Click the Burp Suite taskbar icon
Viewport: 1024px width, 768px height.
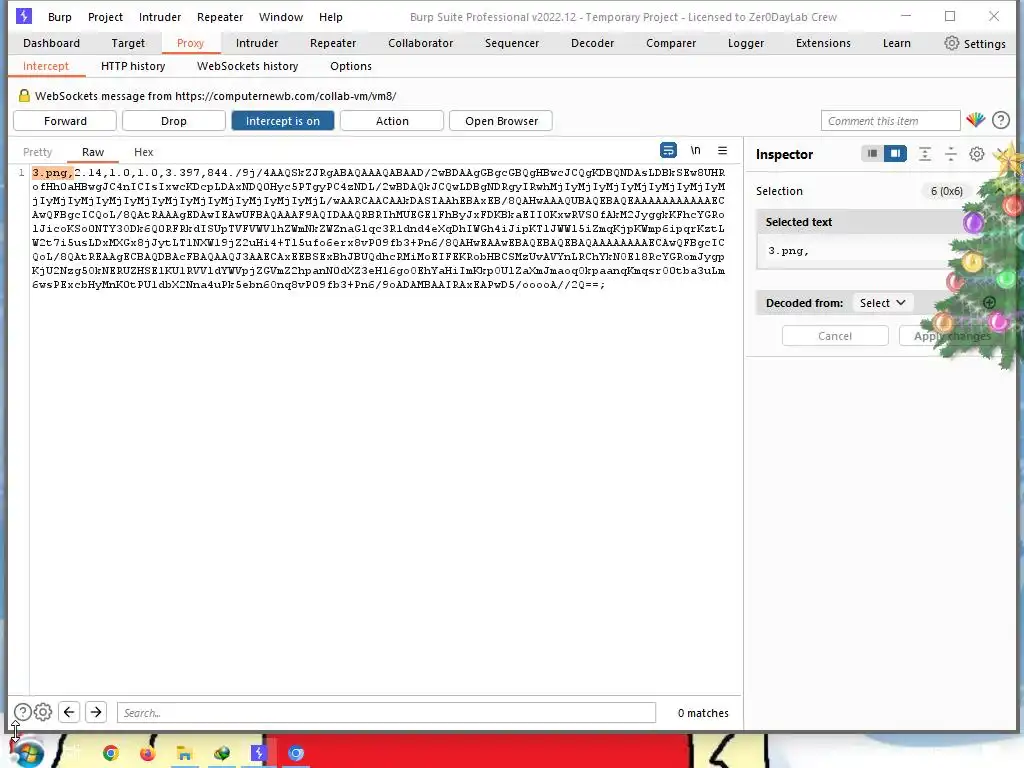(x=259, y=754)
